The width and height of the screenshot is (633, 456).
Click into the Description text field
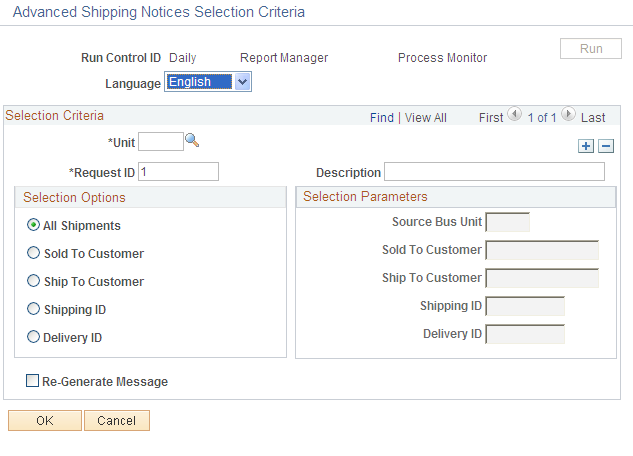click(494, 172)
